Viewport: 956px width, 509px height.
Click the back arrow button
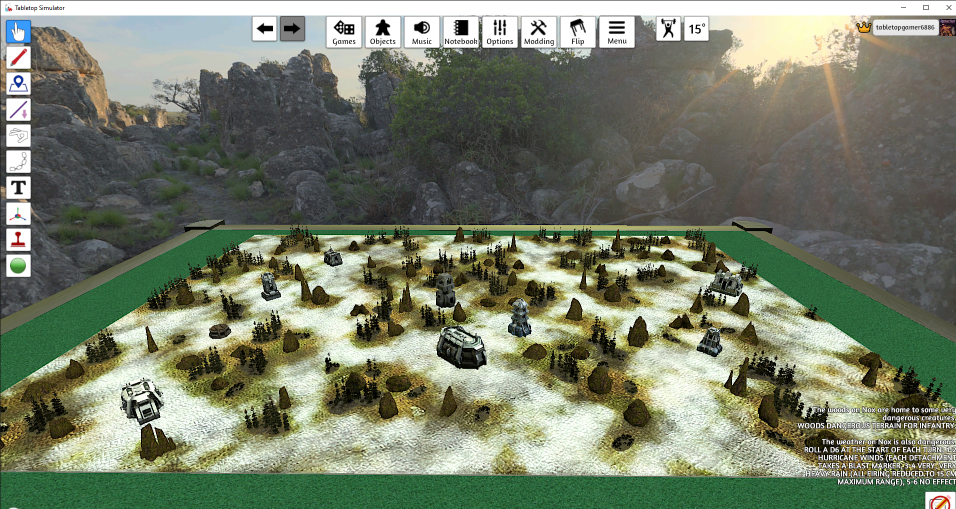pyautogui.click(x=265, y=29)
